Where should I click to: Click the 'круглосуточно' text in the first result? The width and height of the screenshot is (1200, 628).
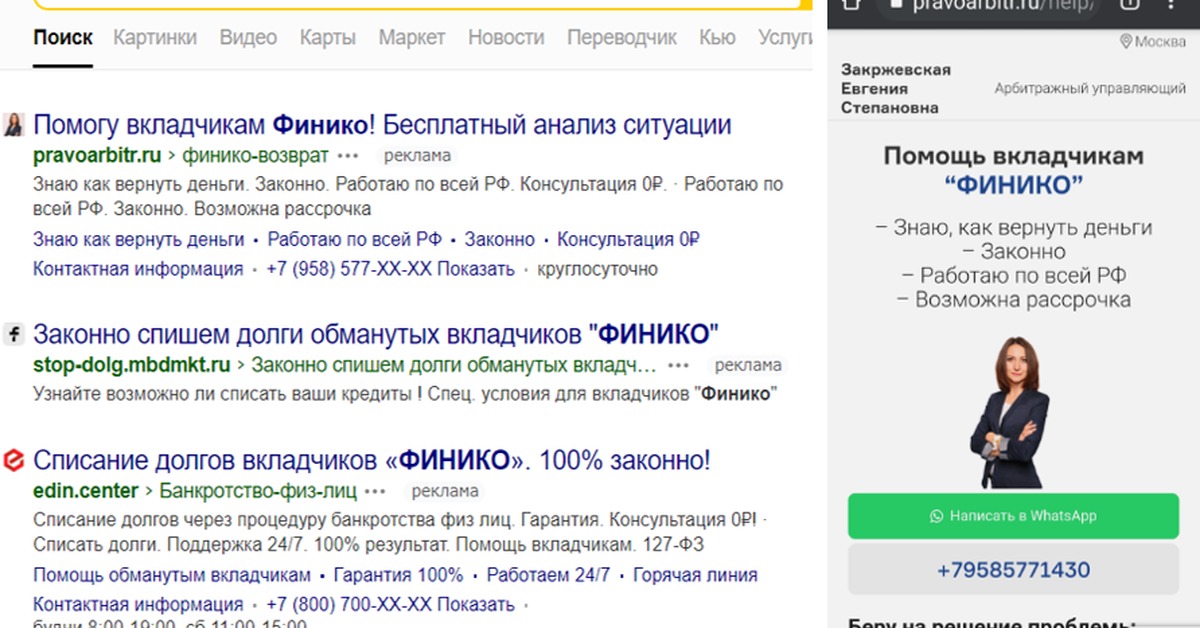point(598,269)
